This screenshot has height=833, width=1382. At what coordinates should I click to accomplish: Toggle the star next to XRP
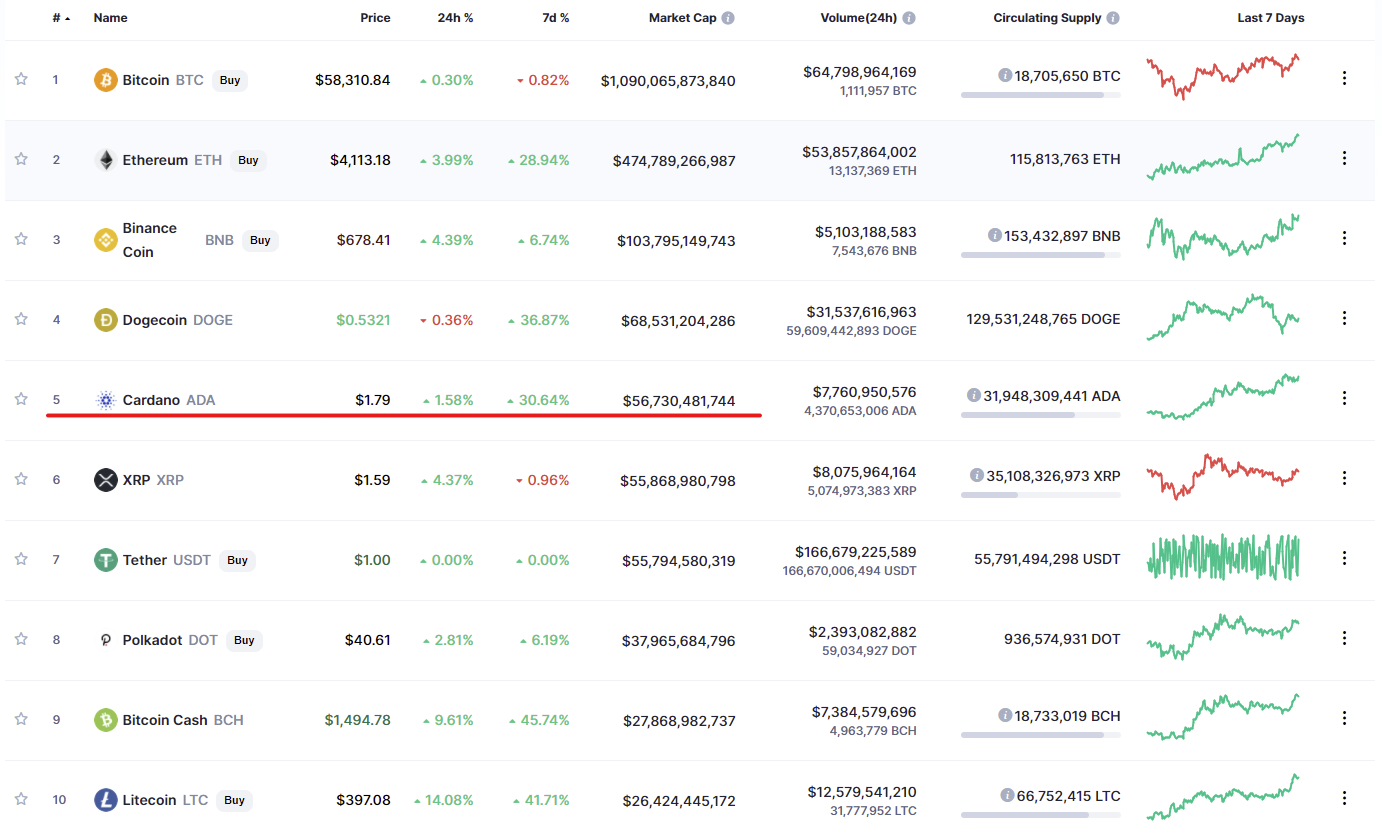click(21, 479)
